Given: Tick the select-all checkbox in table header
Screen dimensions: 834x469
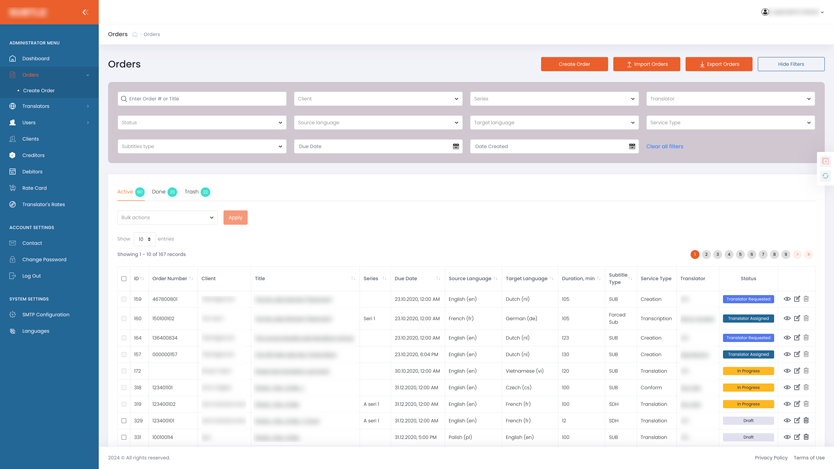Looking at the screenshot, I should click(124, 279).
